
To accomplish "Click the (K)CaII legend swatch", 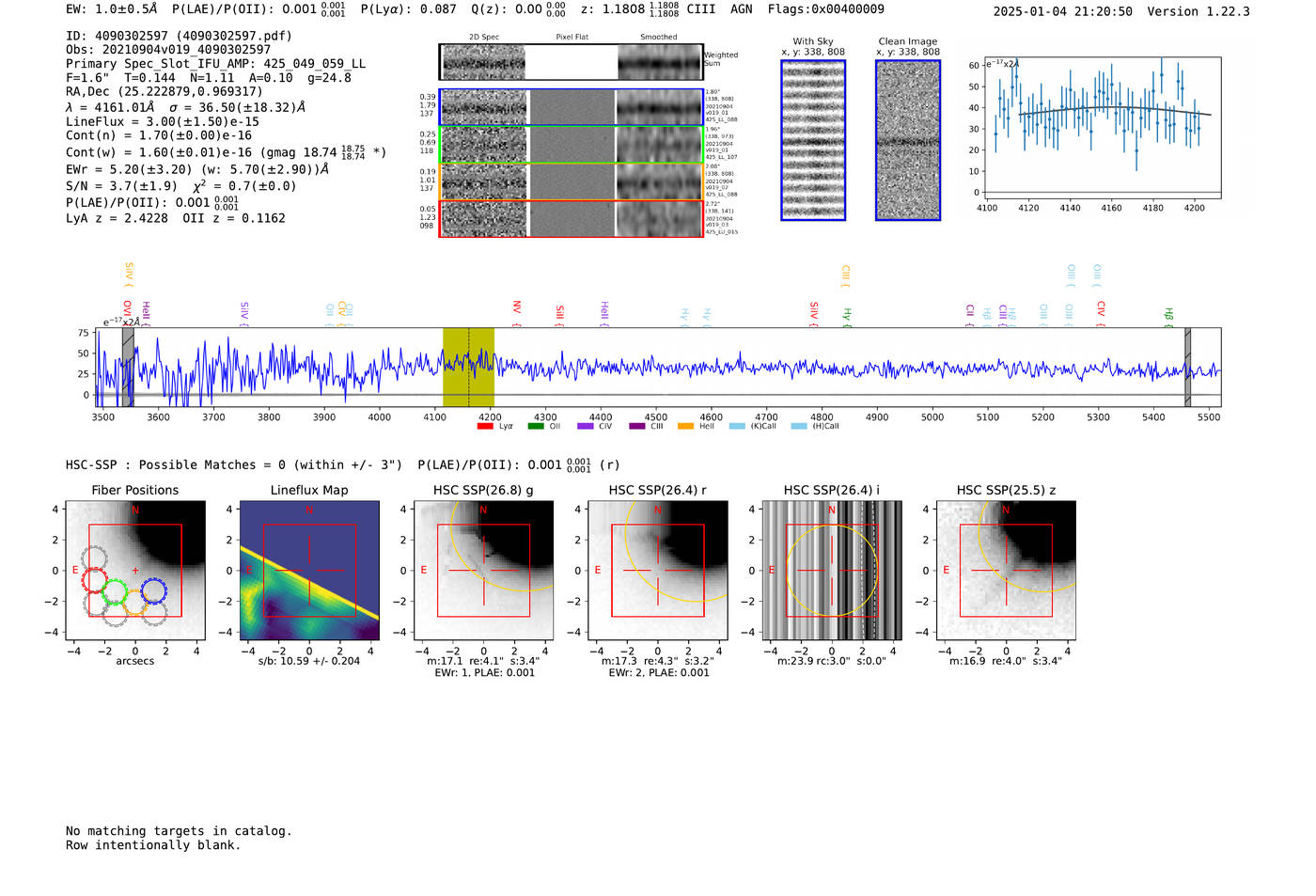I will 737,426.
